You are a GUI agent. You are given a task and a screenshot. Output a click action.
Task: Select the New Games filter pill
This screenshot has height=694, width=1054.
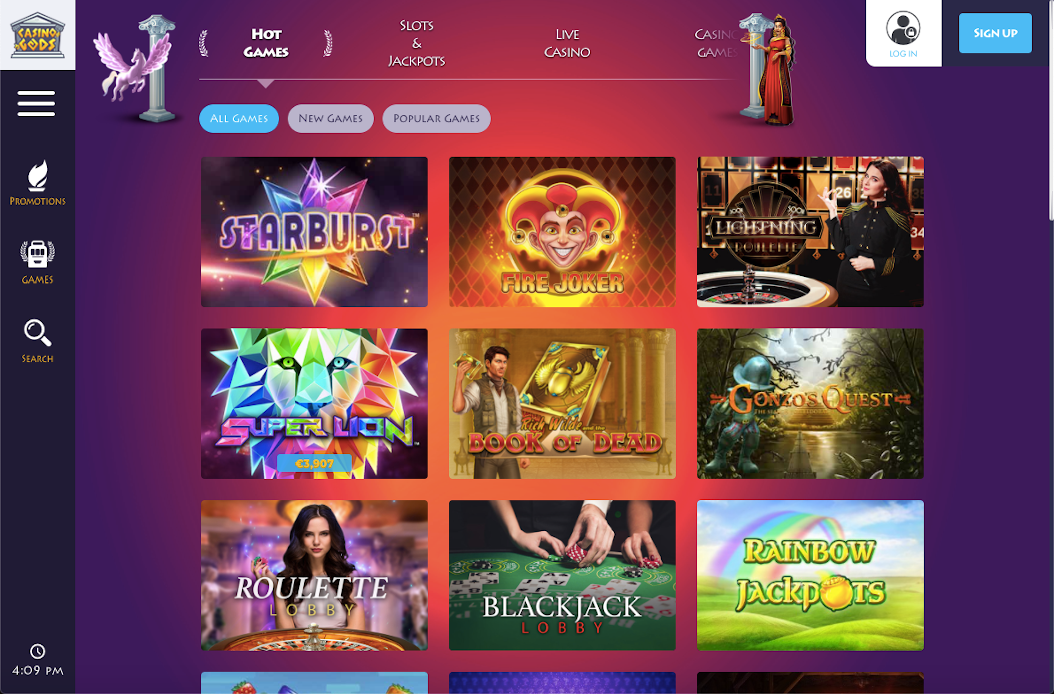(330, 118)
